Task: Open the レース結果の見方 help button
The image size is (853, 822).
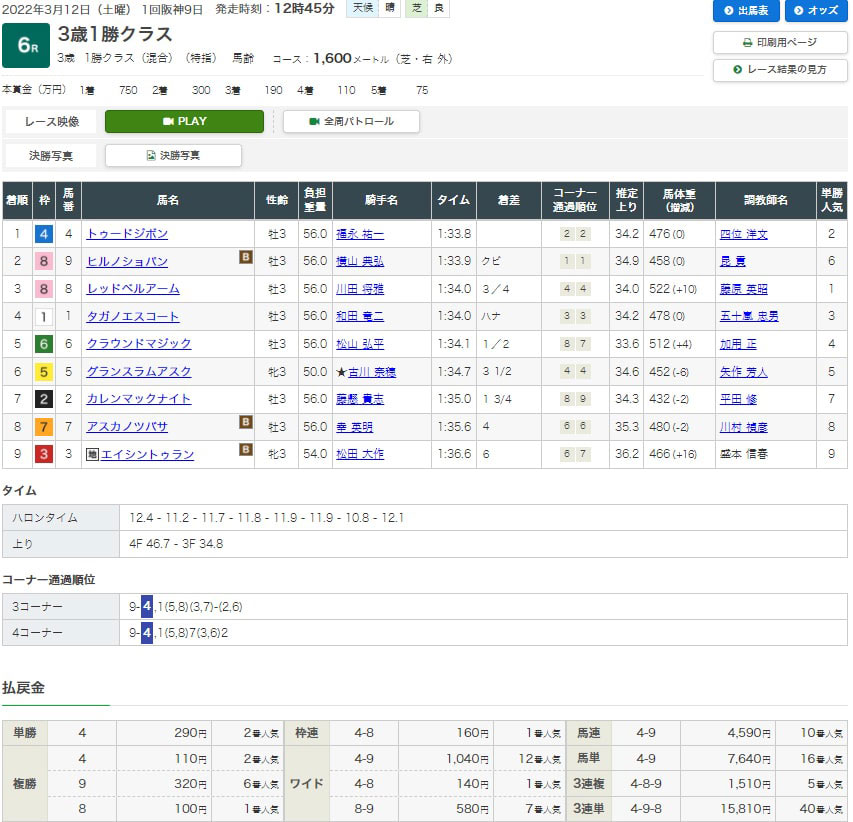Action: (x=780, y=70)
